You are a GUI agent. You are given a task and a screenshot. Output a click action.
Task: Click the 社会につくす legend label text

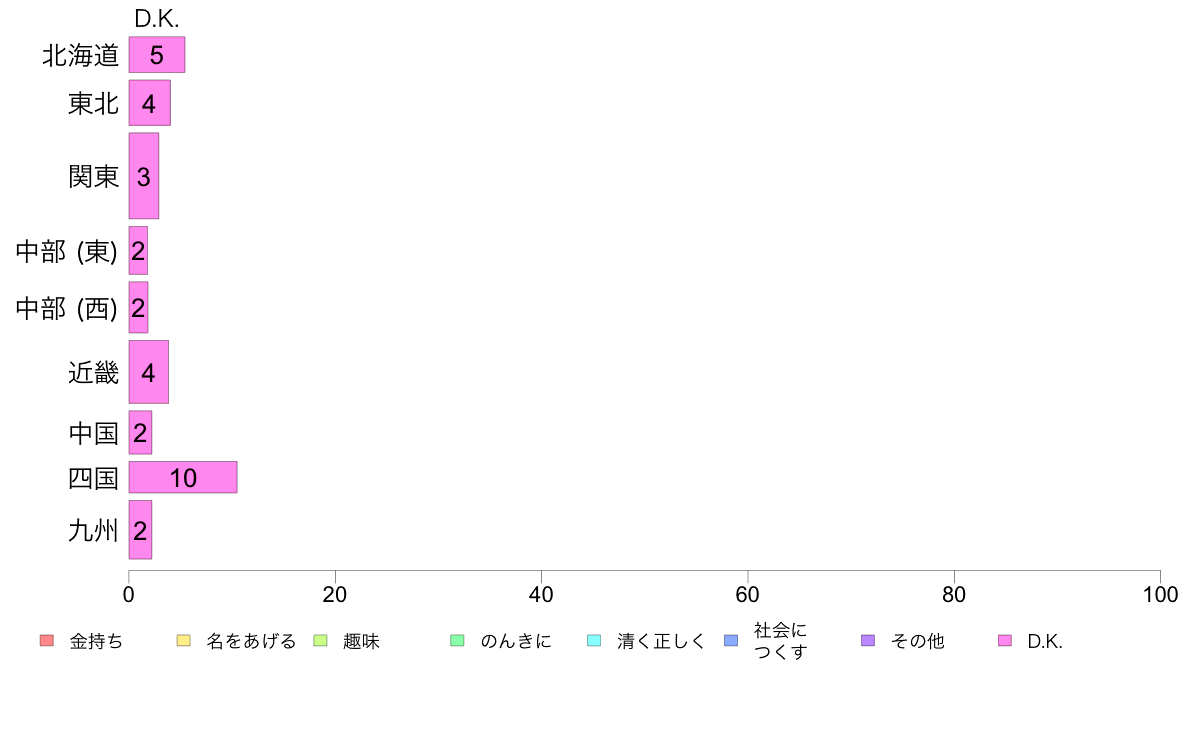tap(780, 641)
